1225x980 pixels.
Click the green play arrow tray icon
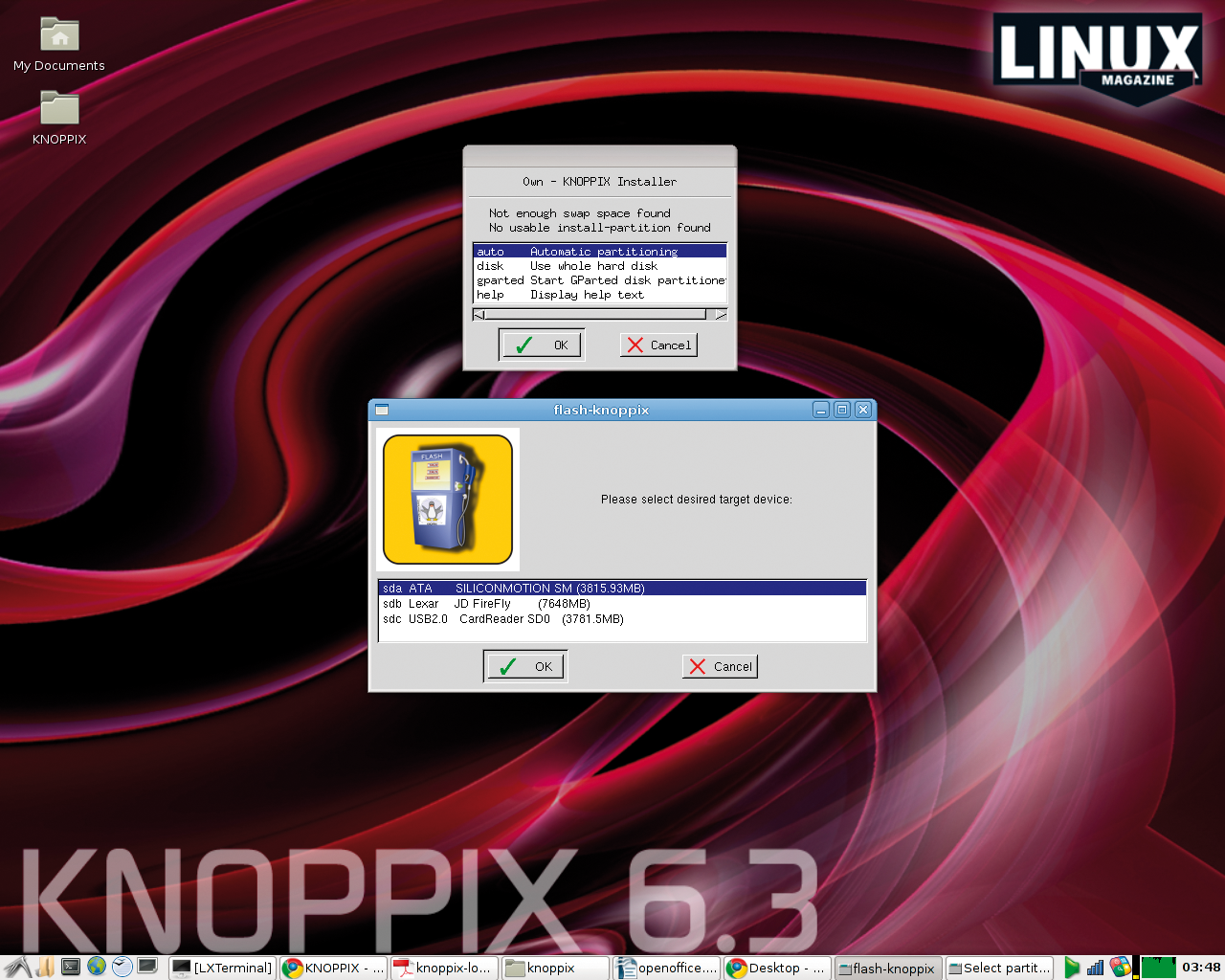1072,968
